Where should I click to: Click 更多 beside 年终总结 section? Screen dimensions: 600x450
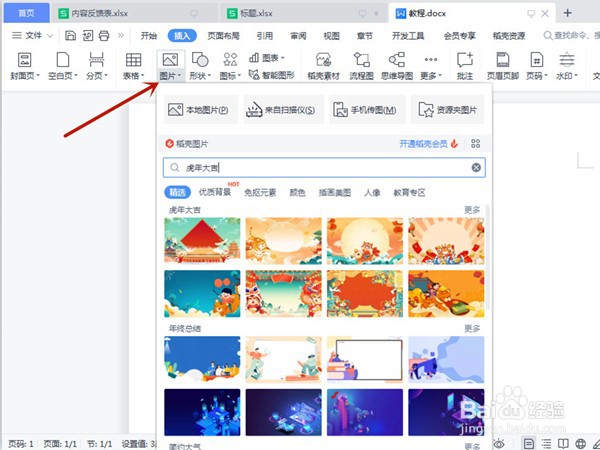coord(472,328)
